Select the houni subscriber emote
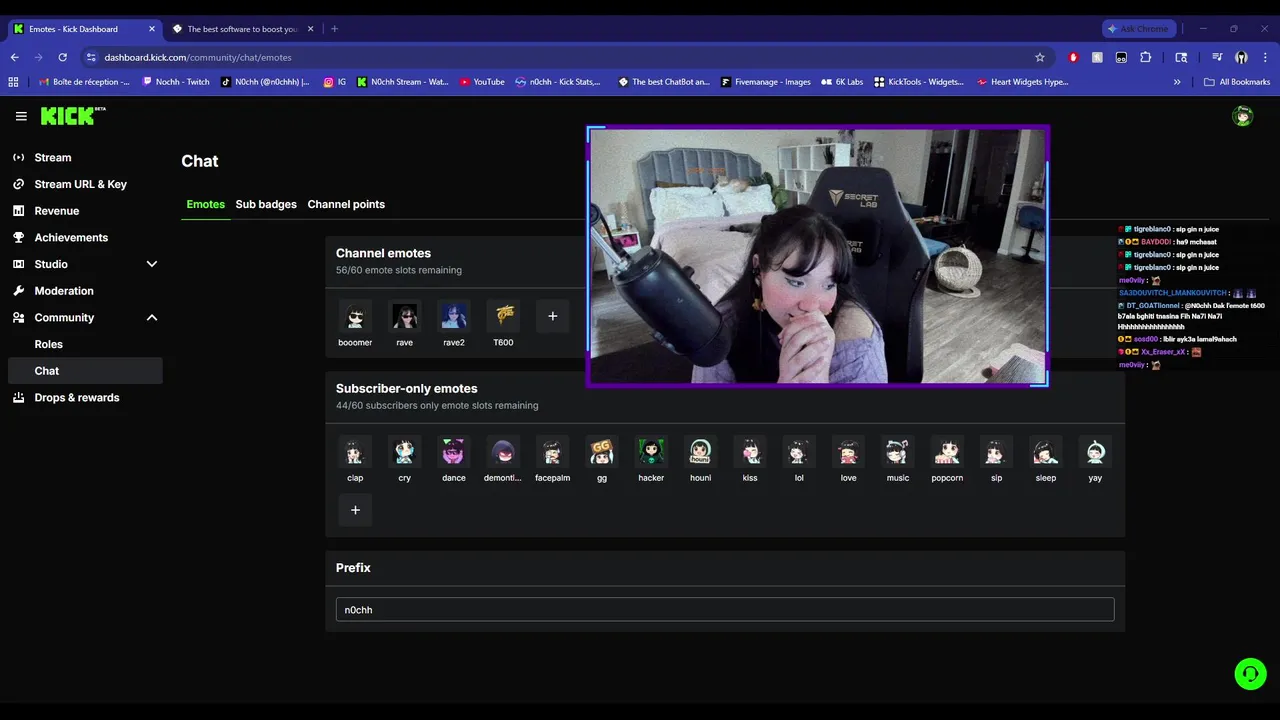This screenshot has height=720, width=1280. tap(700, 452)
